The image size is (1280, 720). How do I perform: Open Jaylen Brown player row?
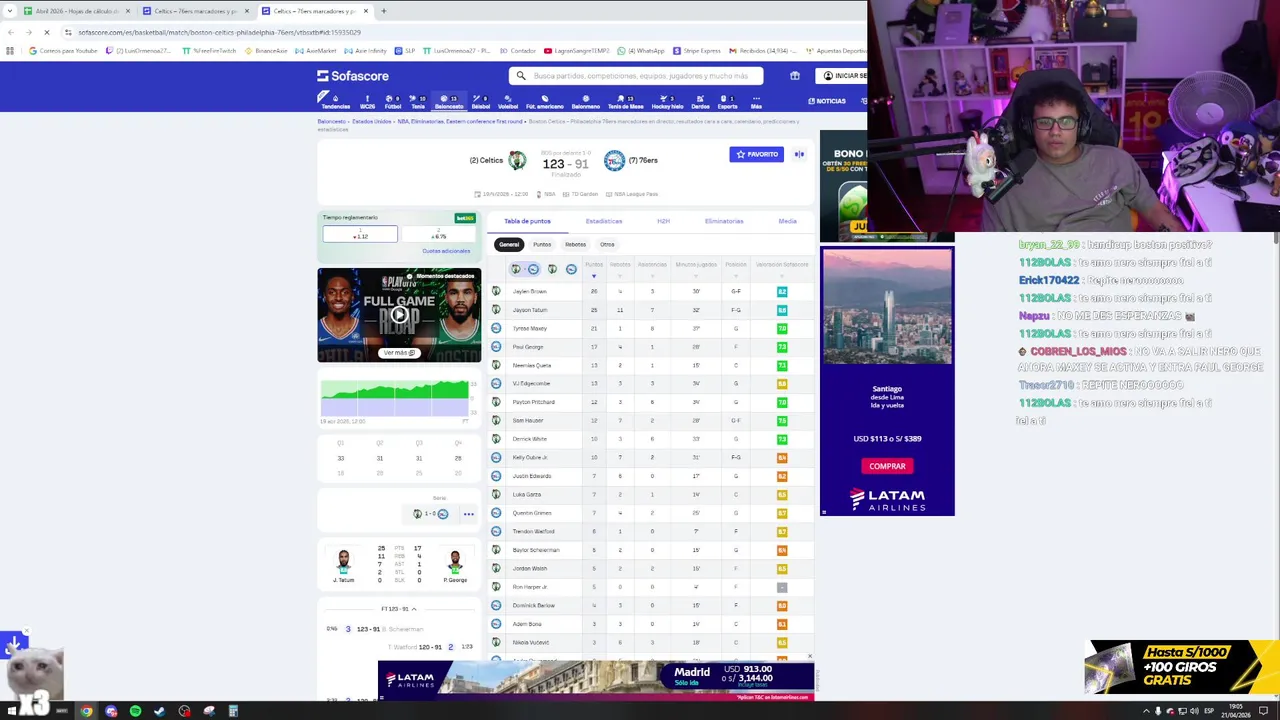click(x=650, y=291)
